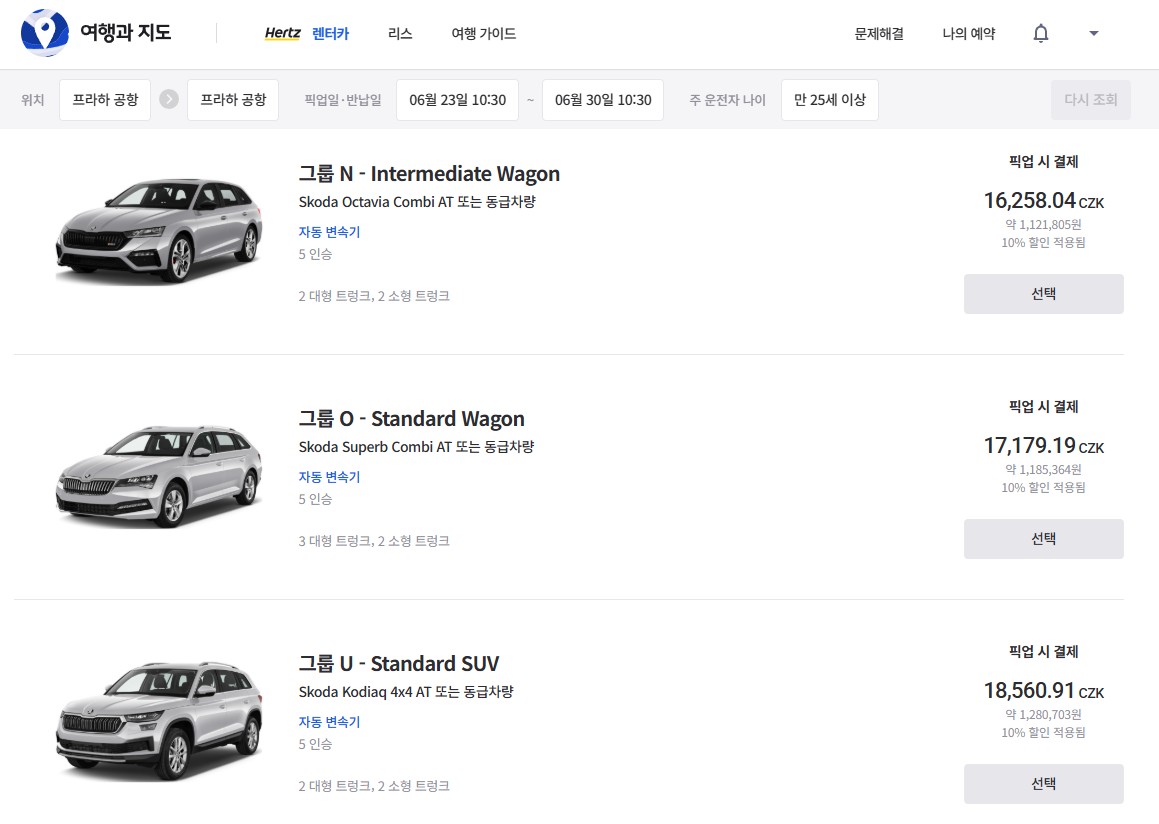Screen dimensions: 1159x824
Task: Click the Hertz logo in navigation
Action: pos(282,33)
